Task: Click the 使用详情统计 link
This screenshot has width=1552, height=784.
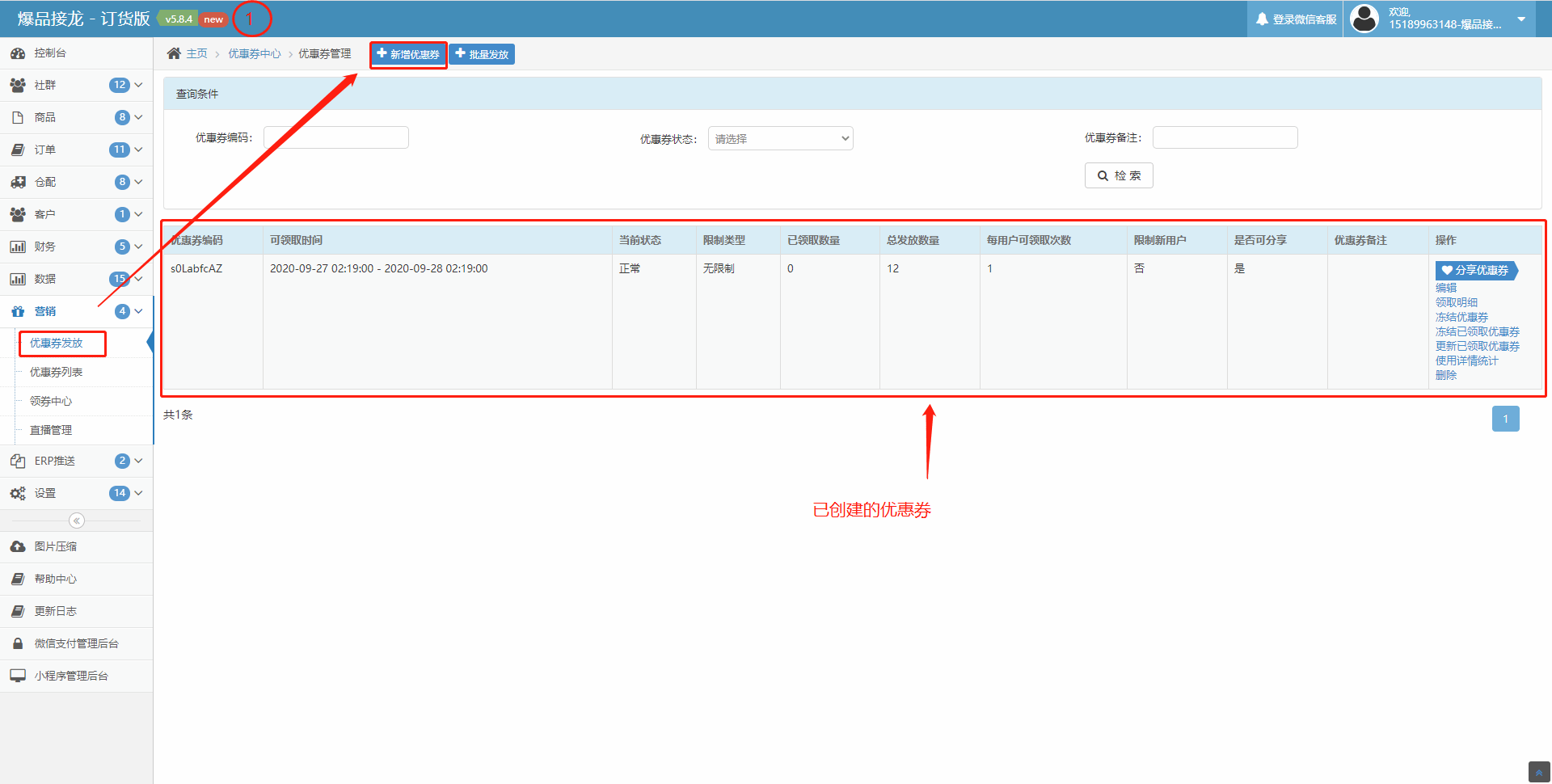Action: 1467,361
